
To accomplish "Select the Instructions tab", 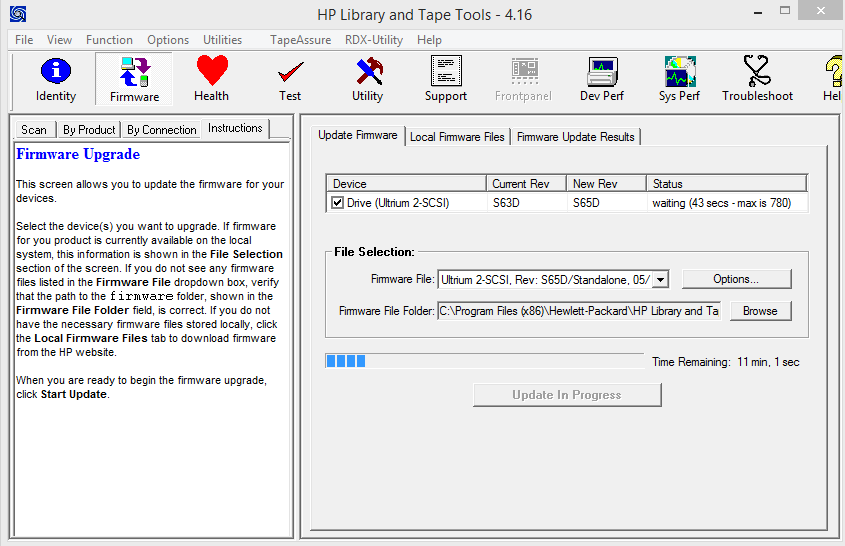I will (235, 128).
